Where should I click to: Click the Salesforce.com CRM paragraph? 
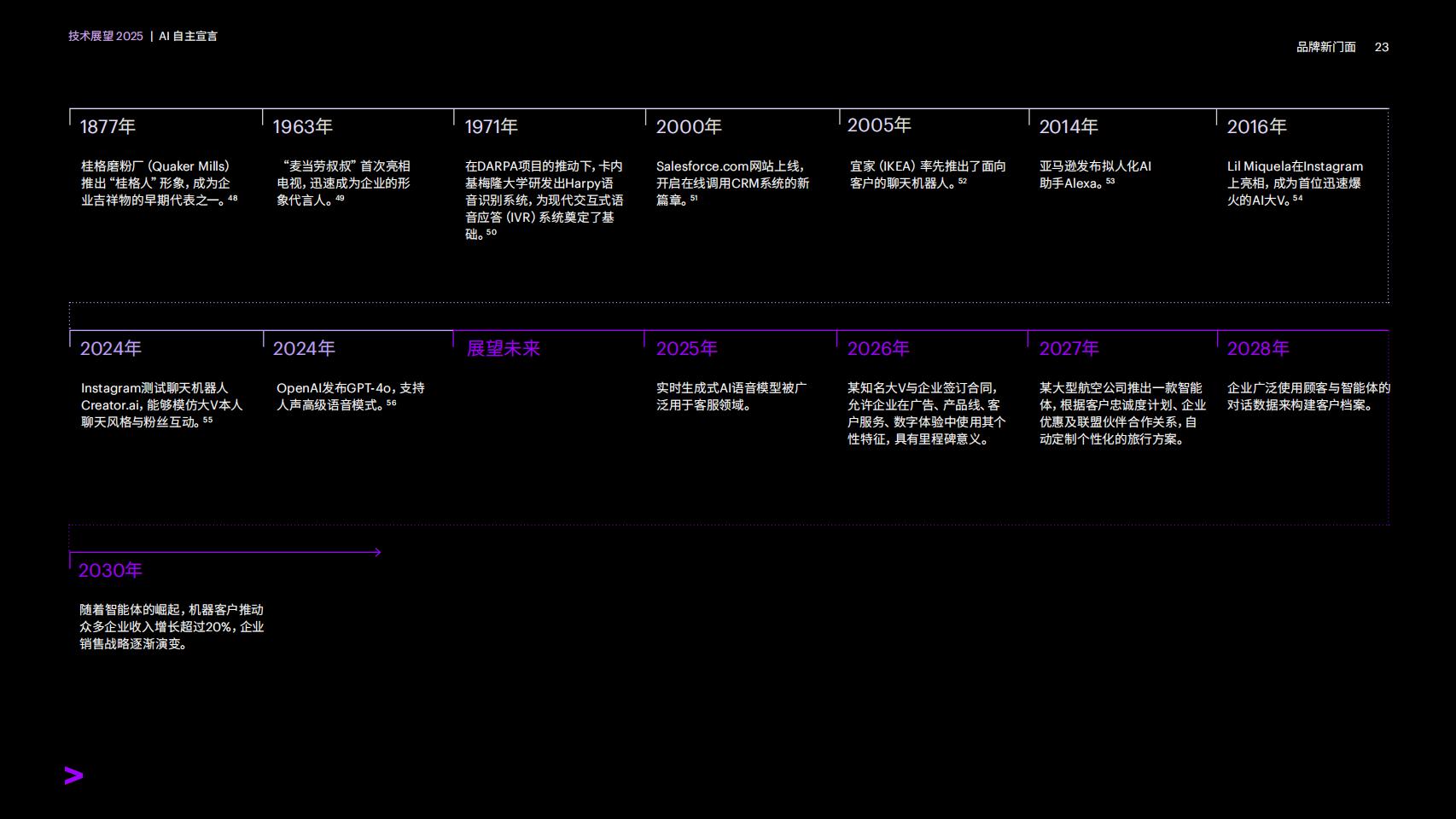point(732,183)
